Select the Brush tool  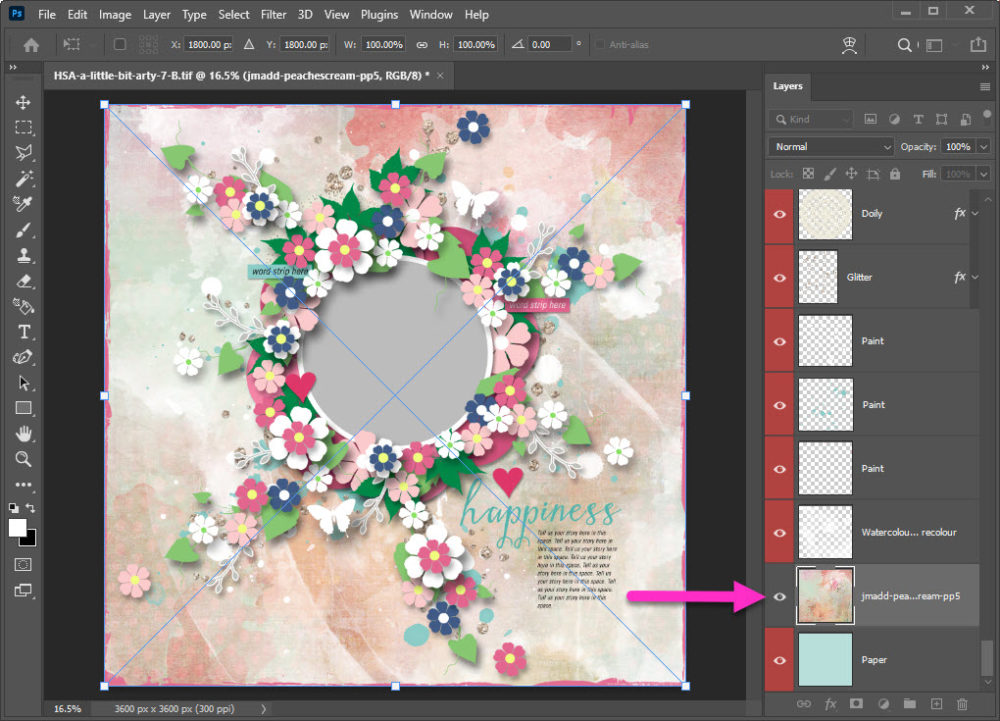pyautogui.click(x=24, y=230)
